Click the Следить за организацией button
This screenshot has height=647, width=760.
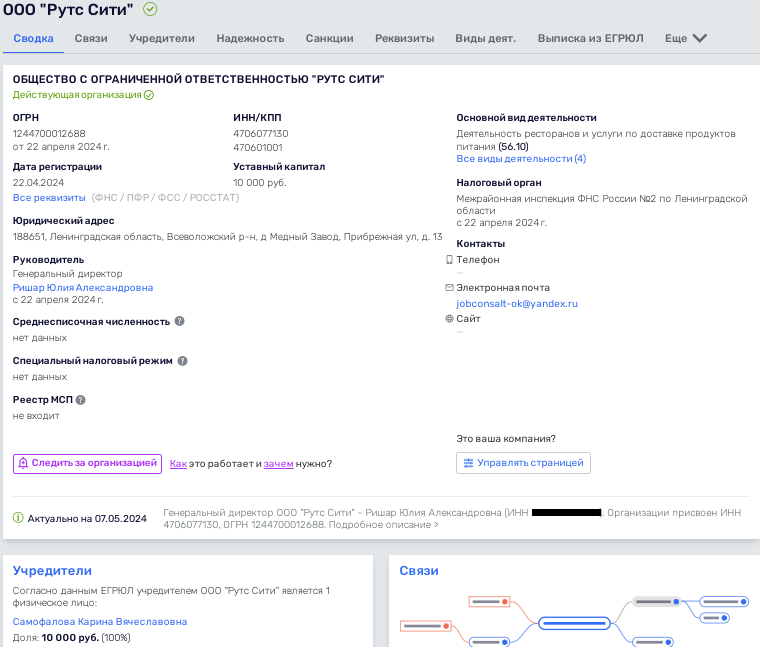(x=87, y=464)
